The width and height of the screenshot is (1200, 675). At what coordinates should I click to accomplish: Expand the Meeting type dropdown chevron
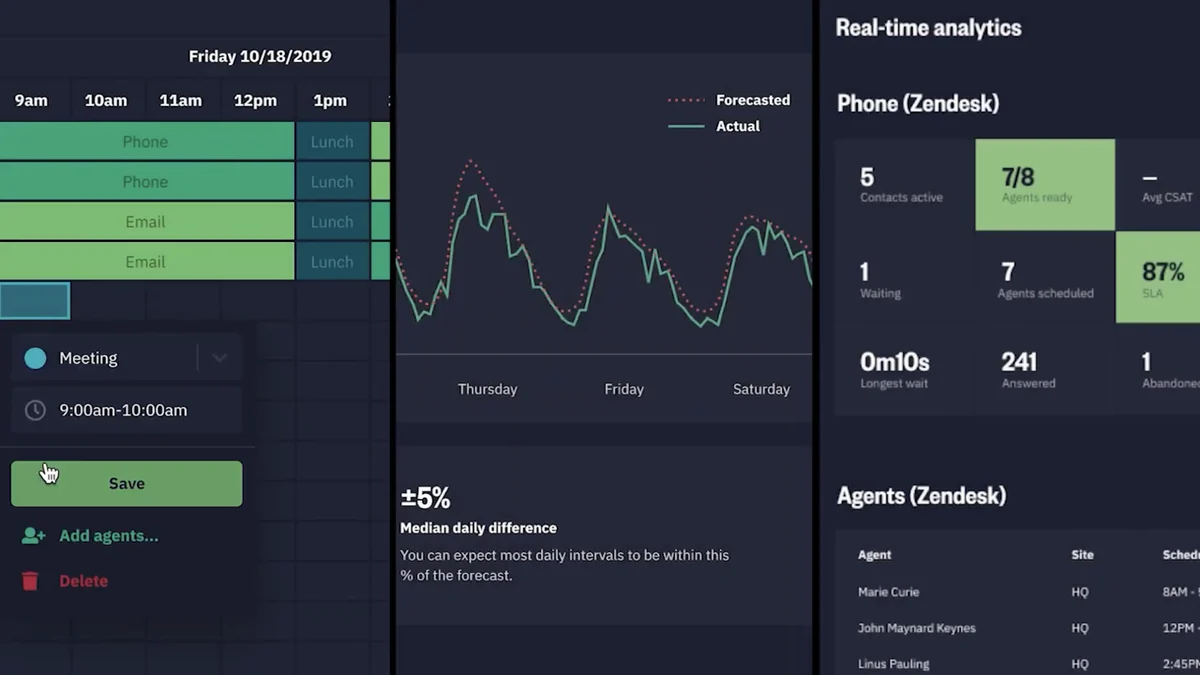click(219, 358)
